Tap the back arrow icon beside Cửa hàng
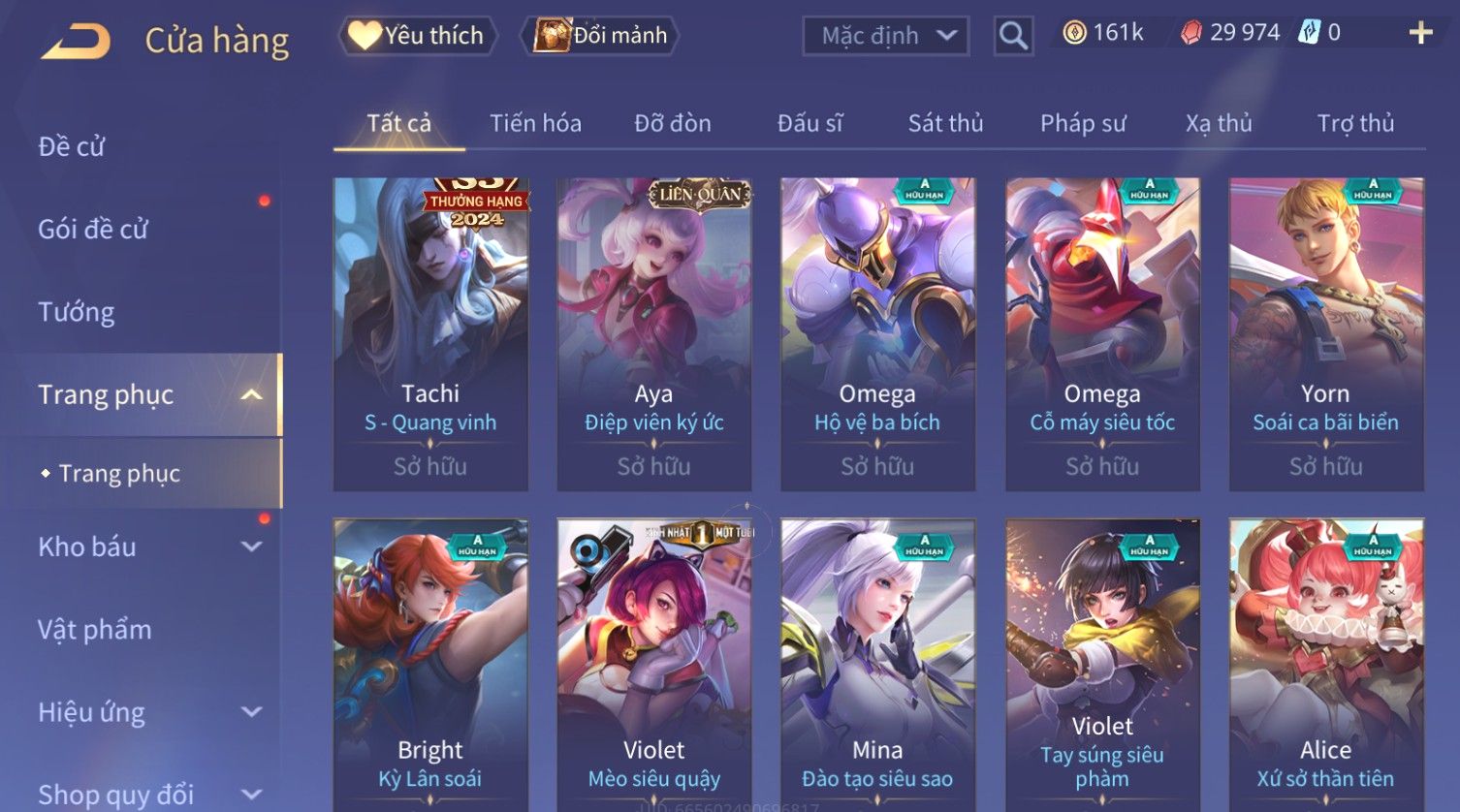This screenshot has height=812, width=1460. pyautogui.click(x=76, y=41)
